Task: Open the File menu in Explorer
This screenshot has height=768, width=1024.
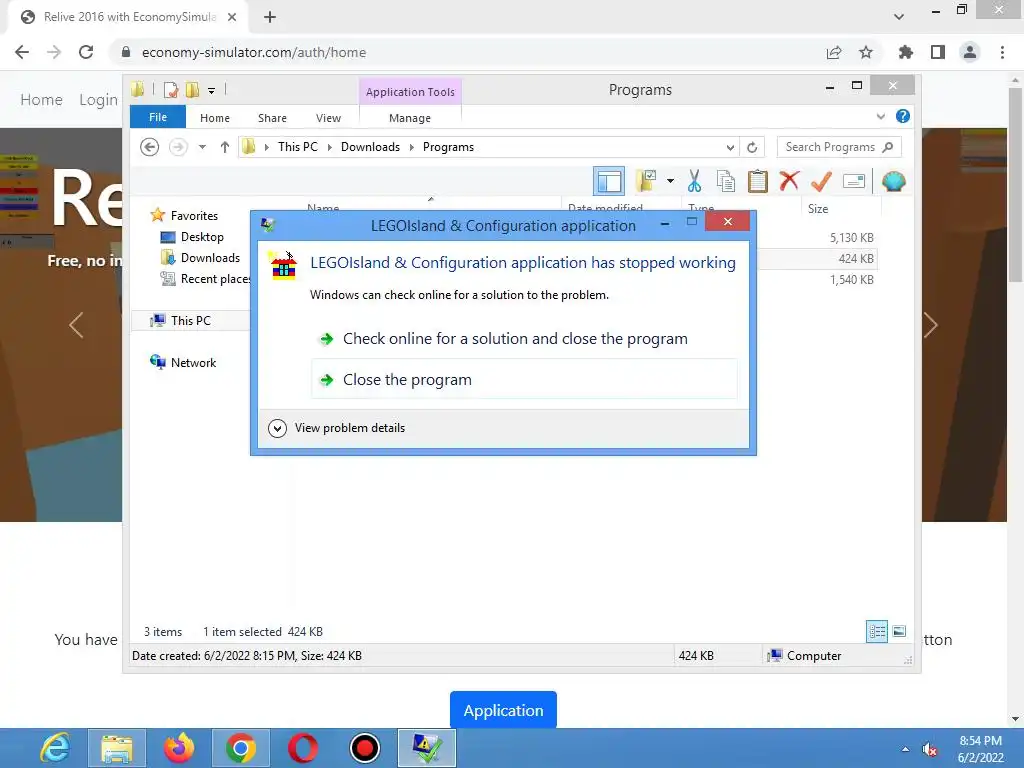Action: tap(157, 117)
